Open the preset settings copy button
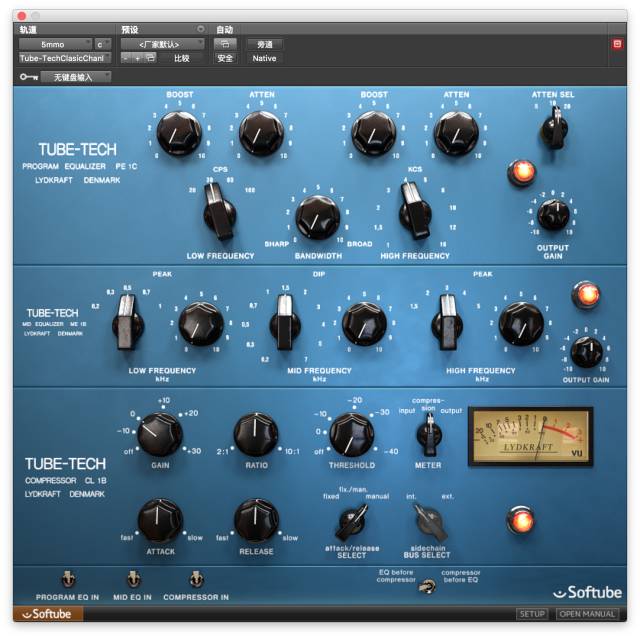The height and width of the screenshot is (638, 640). click(x=150, y=58)
